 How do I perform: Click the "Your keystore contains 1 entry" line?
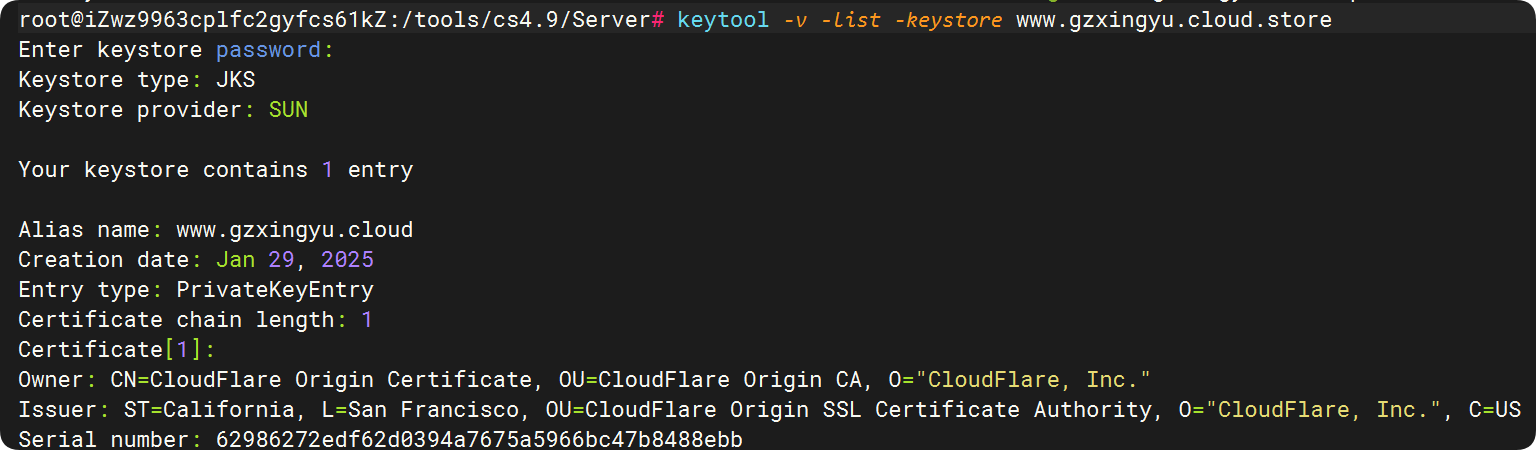pyautogui.click(x=216, y=170)
